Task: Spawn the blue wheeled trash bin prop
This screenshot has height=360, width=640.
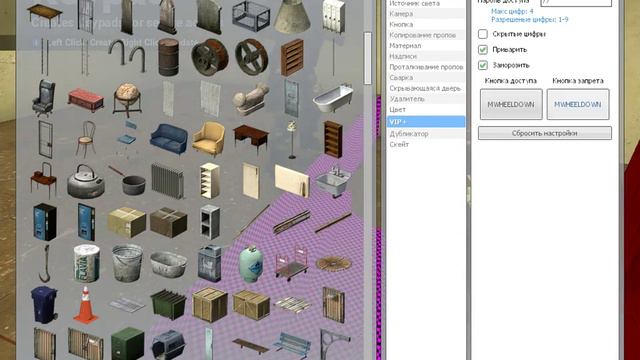Action: coord(44,305)
